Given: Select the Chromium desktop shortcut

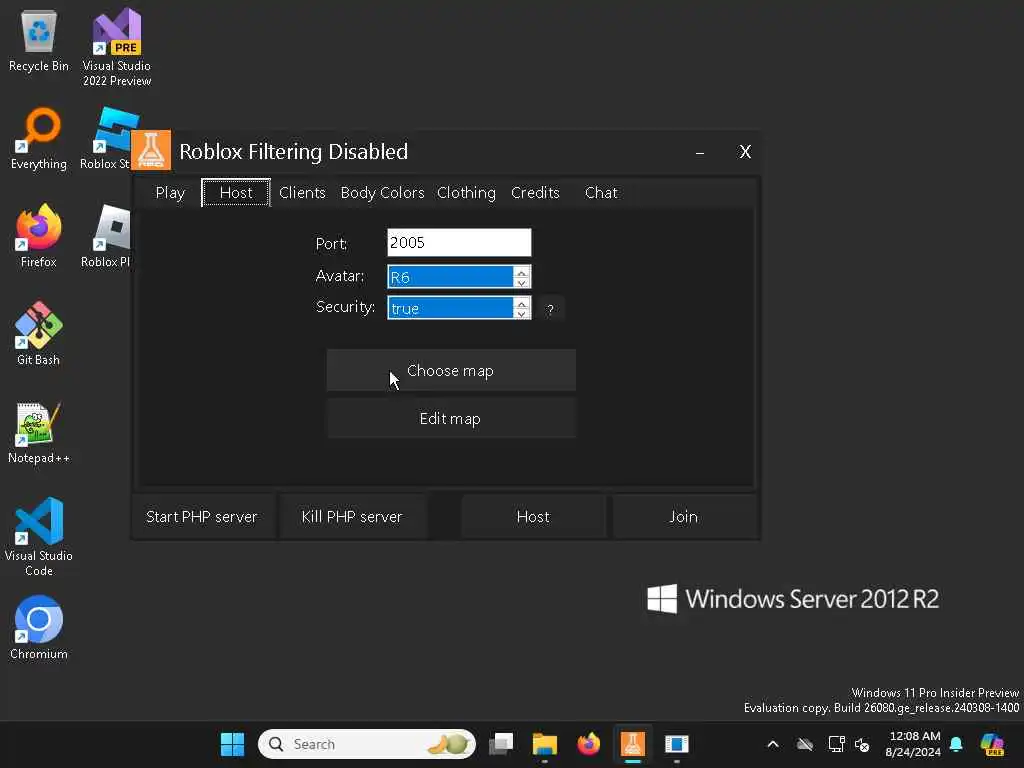Looking at the screenshot, I should [x=39, y=628].
